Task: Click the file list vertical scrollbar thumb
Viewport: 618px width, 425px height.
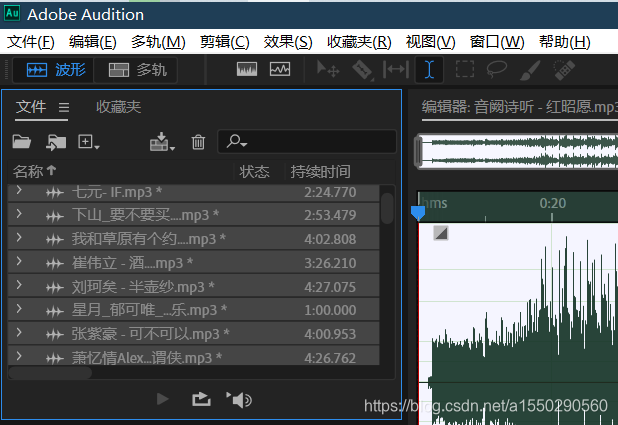Action: (x=387, y=208)
